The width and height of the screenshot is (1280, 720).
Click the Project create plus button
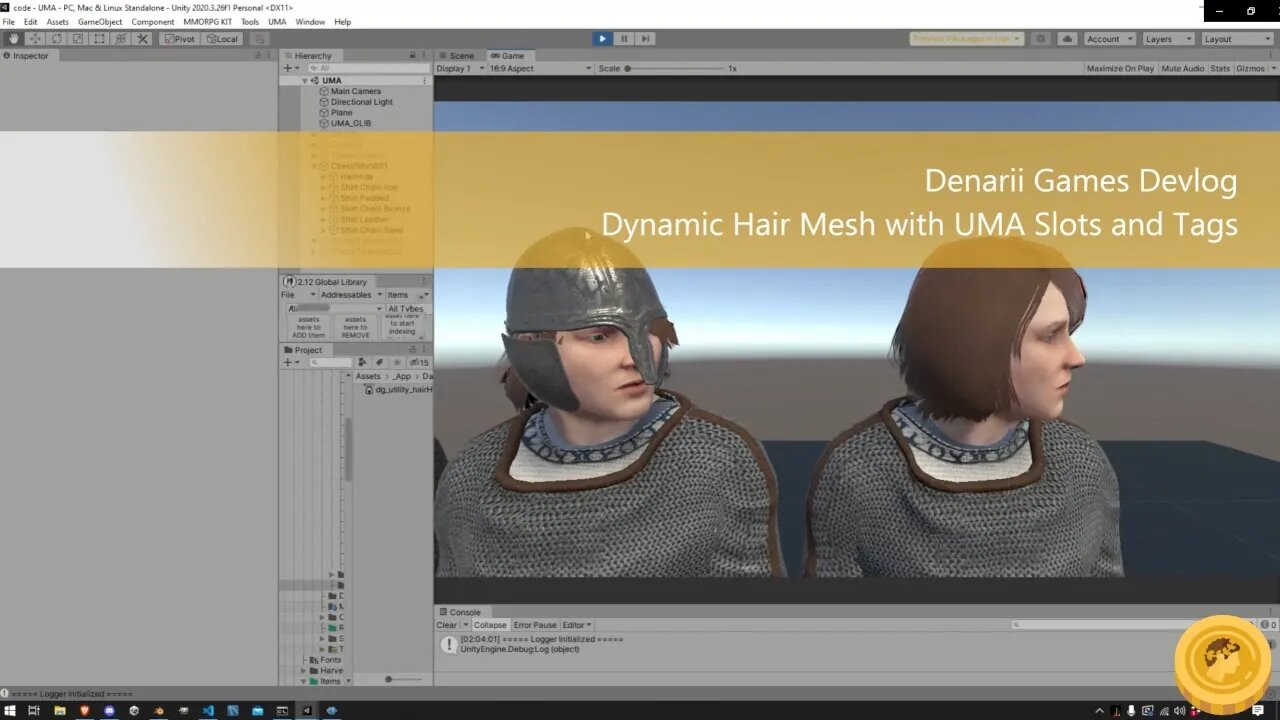291,362
